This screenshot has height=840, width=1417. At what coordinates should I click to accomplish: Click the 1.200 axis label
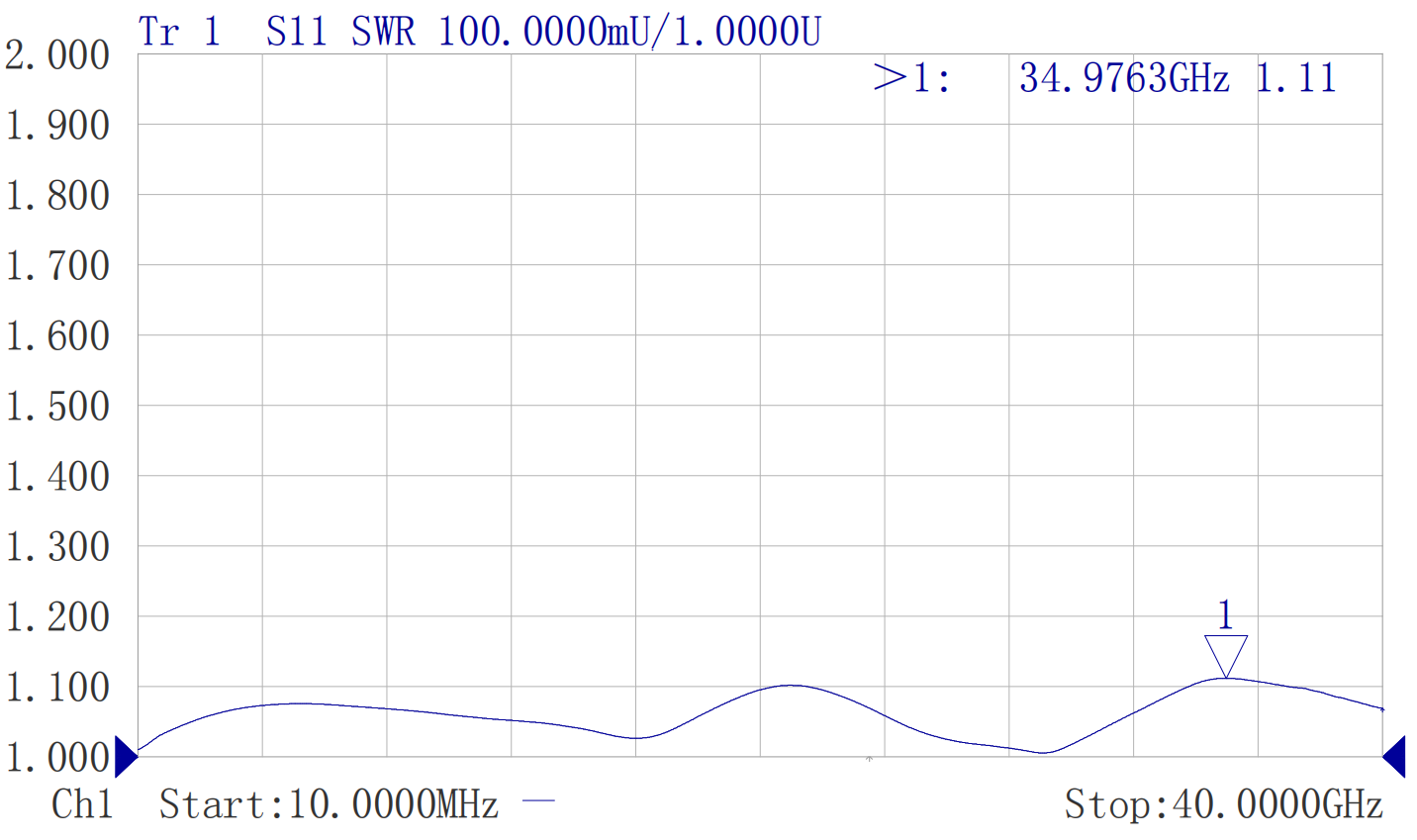point(57,617)
